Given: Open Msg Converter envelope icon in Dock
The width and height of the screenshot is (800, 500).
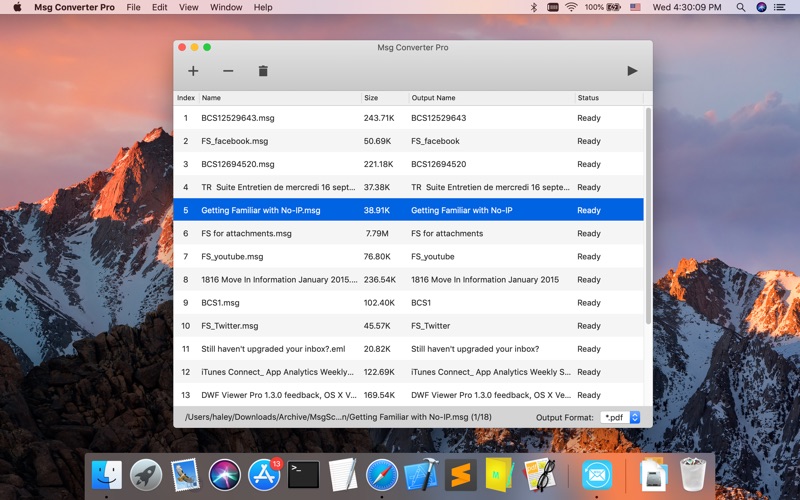Looking at the screenshot, I should 596,474.
